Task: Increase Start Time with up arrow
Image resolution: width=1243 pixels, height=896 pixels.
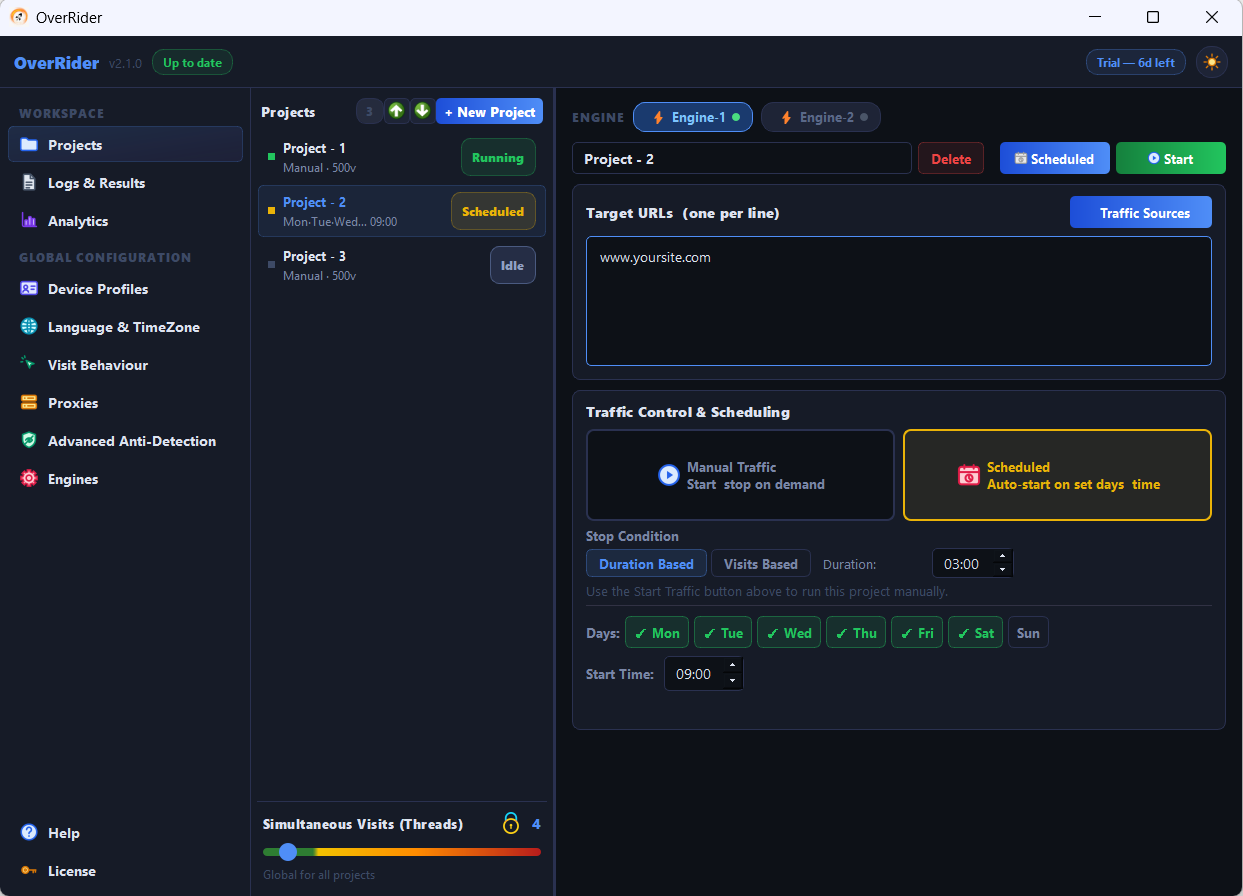Action: (732, 666)
